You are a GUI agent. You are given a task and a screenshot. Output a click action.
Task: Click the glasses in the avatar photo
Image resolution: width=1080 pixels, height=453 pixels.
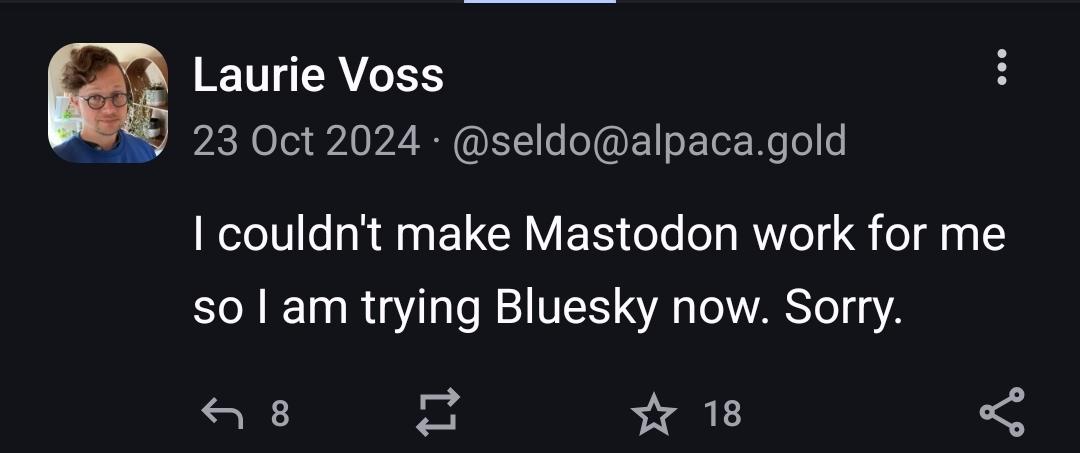[104, 100]
